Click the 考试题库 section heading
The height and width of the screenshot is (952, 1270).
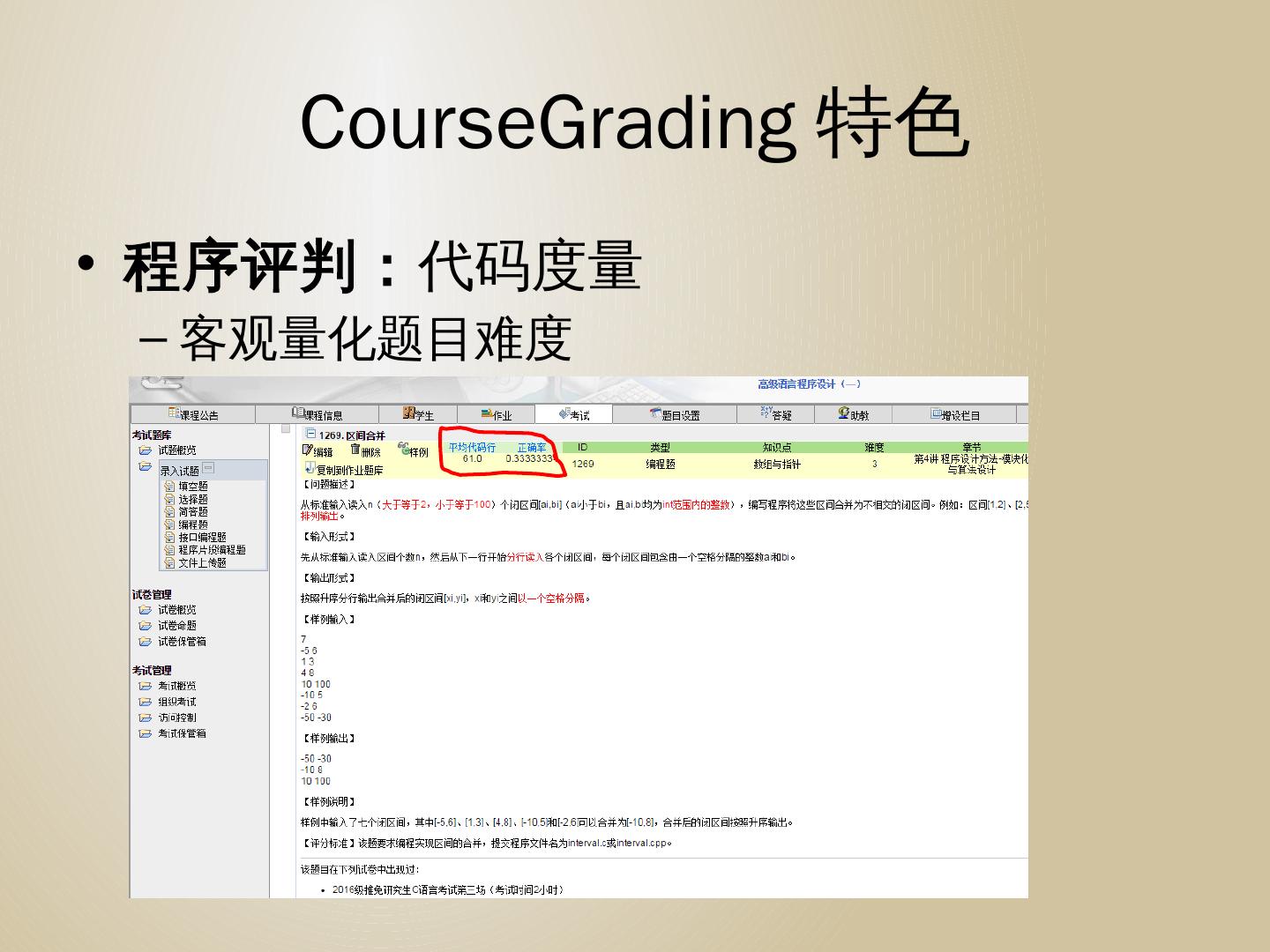click(x=152, y=435)
